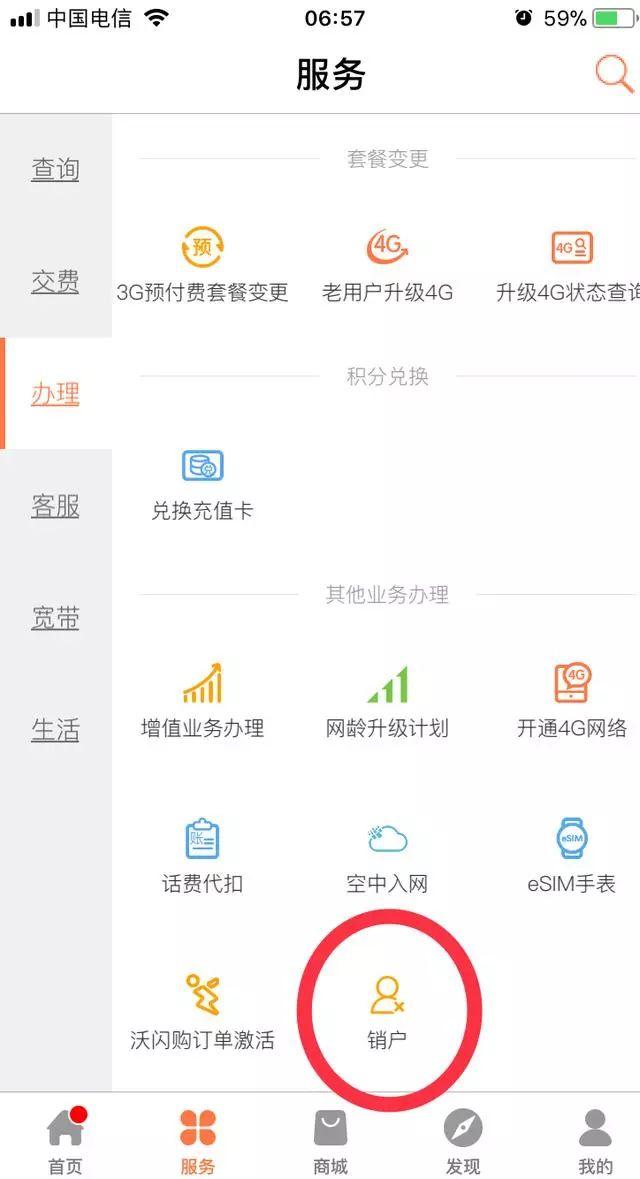This screenshot has height=1179, width=640.
Task: Select 交费 in the left sidebar
Action: [56, 282]
